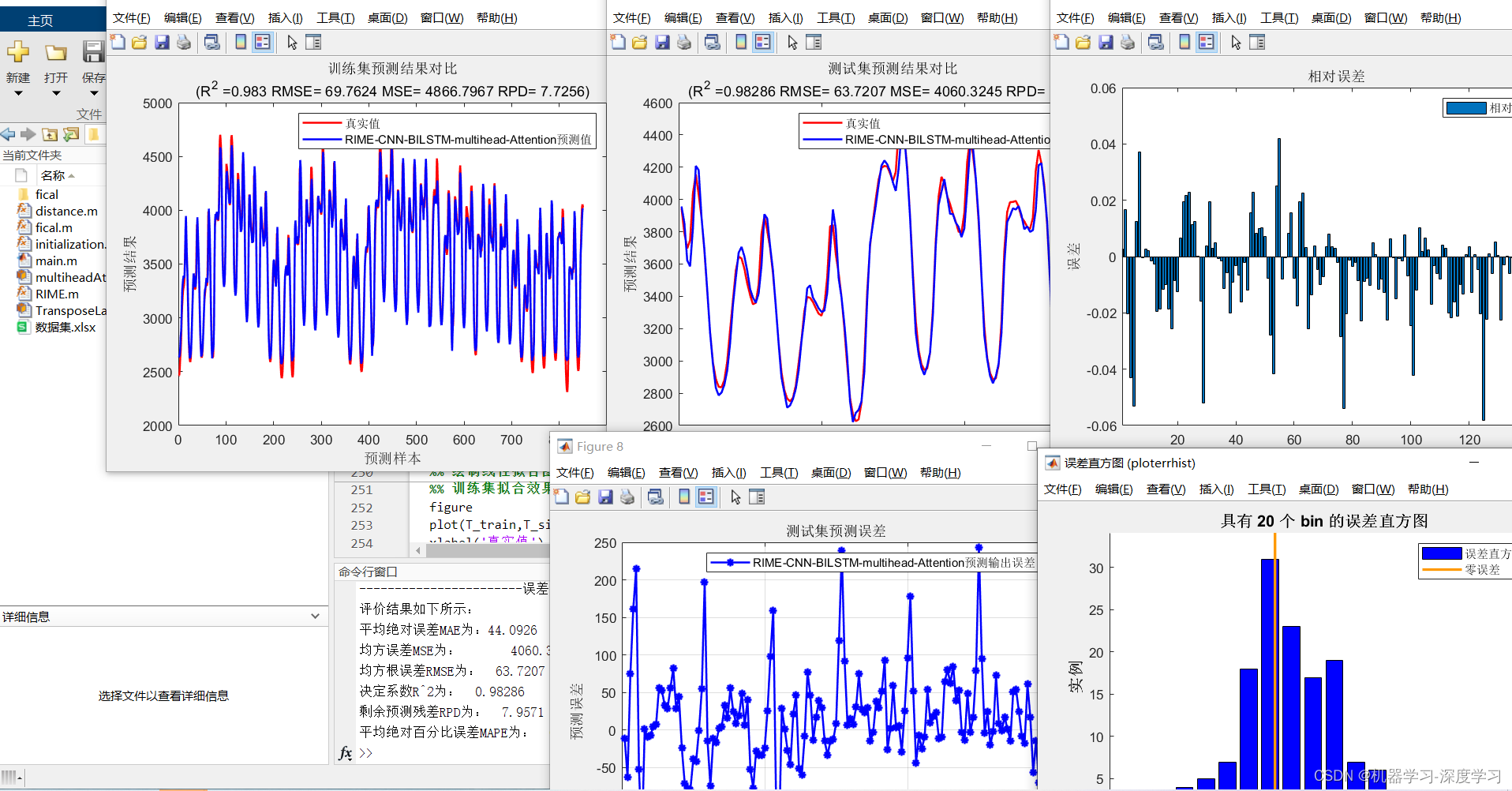Toggle Link Plot in Figure 8

coord(656,497)
